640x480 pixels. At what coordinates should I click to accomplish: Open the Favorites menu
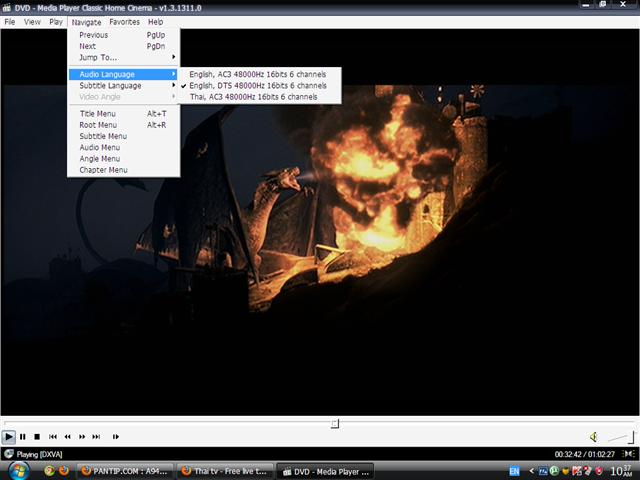[124, 22]
